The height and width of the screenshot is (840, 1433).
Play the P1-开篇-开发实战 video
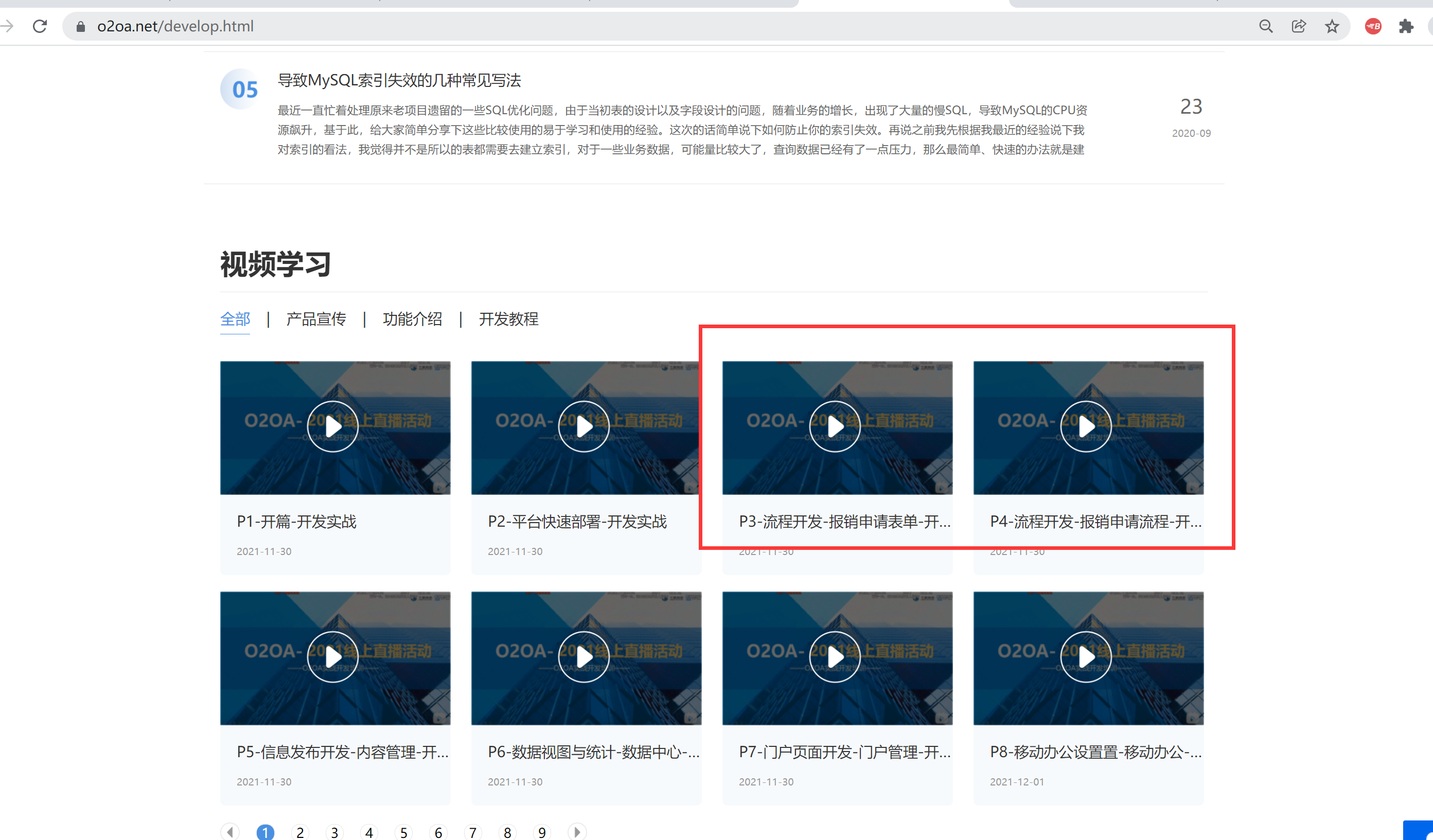333,427
